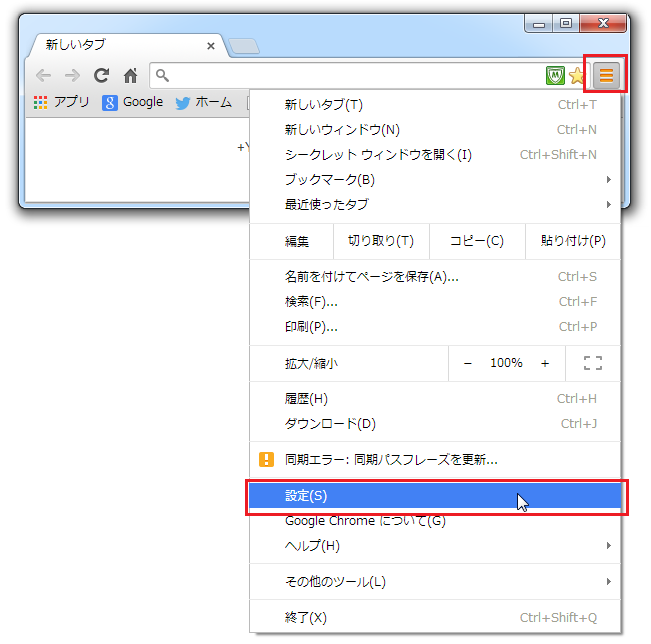Increase zoom with the plus button
Image resolution: width=651 pixels, height=644 pixels.
(x=545, y=363)
